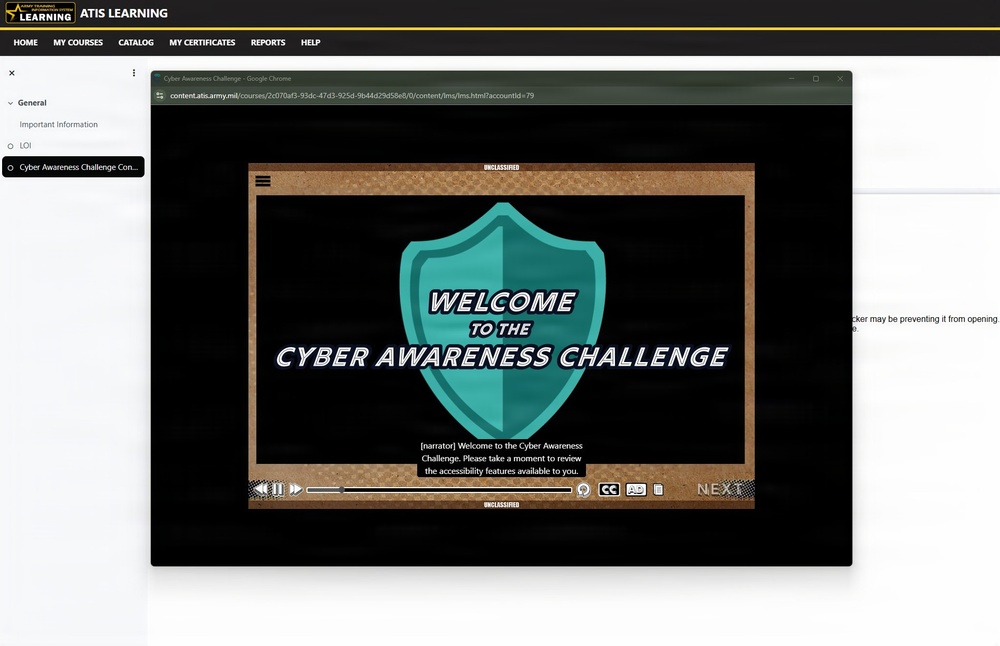Open the hamburger menu in the course player
The image size is (1000, 646).
coord(263,181)
